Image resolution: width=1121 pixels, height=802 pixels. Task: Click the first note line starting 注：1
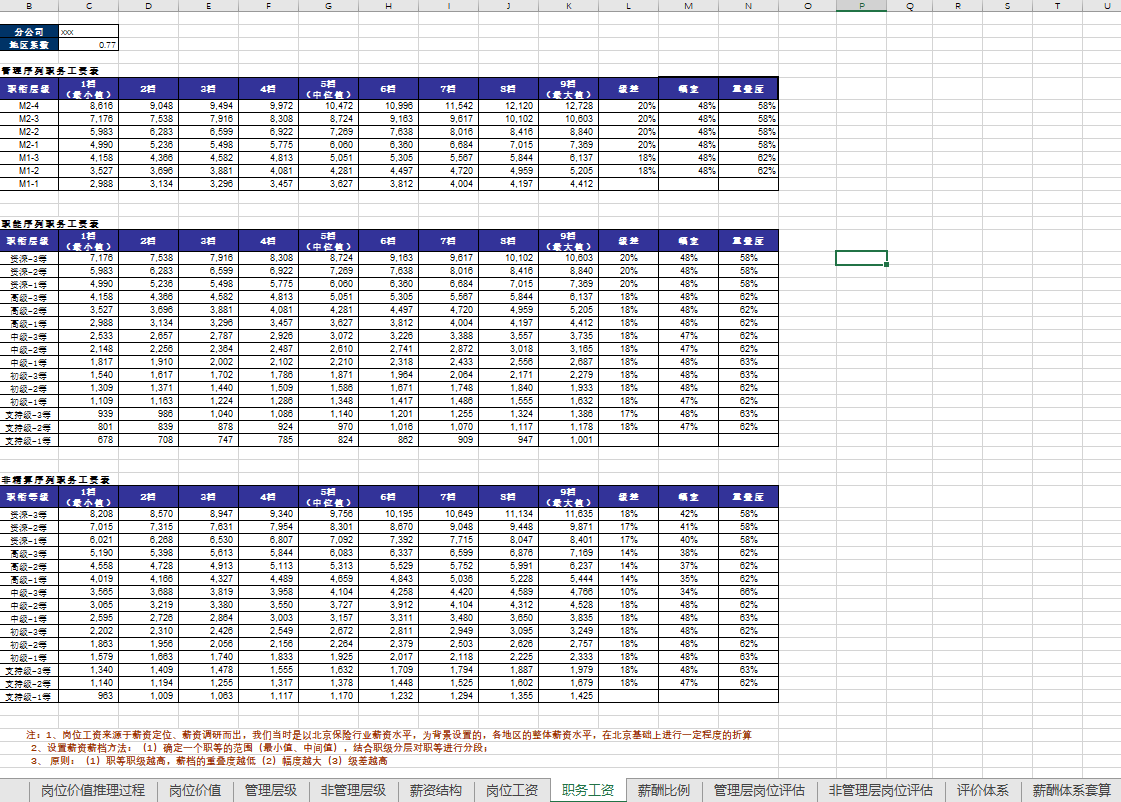[389, 735]
